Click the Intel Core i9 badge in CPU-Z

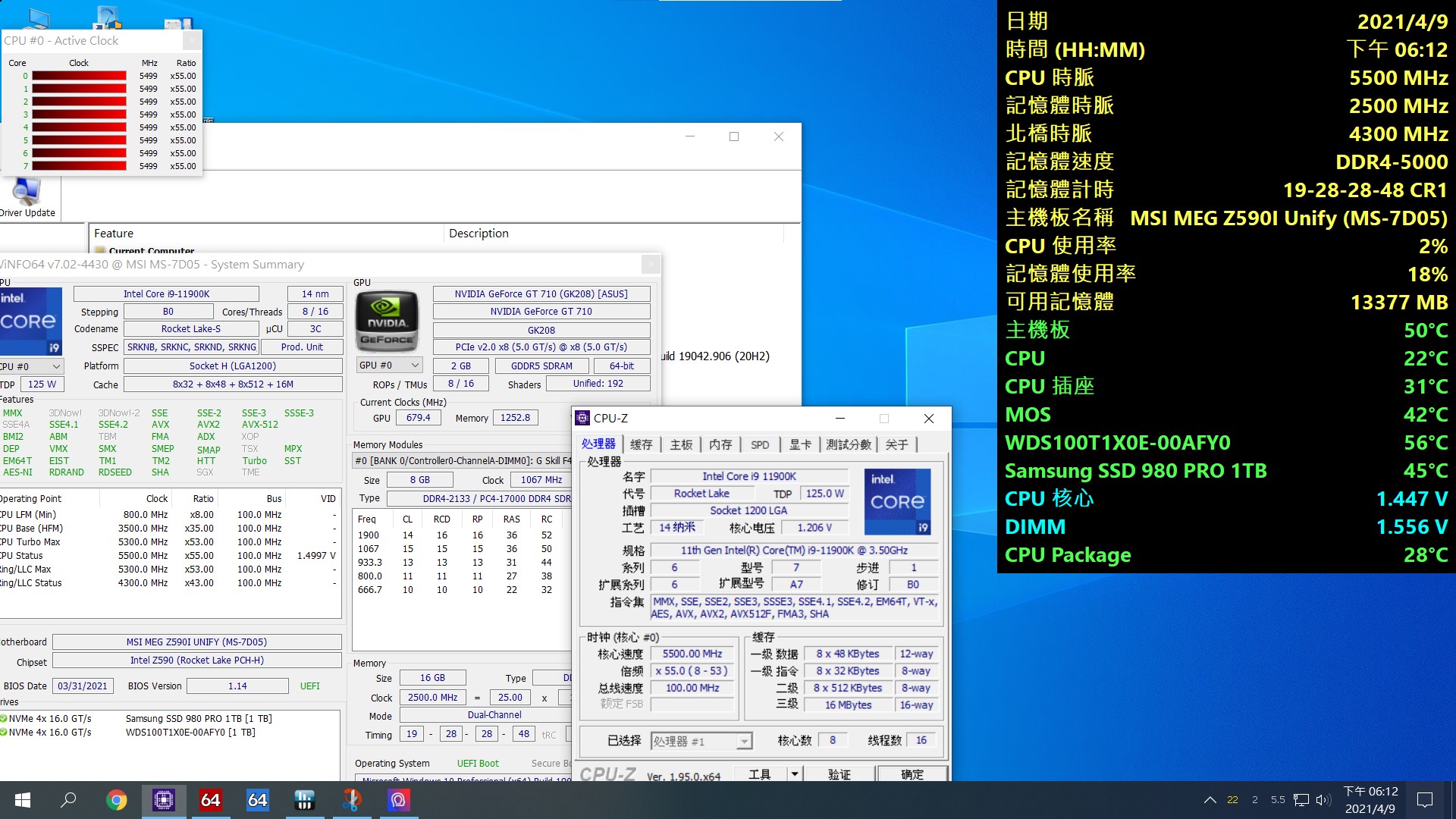[897, 501]
